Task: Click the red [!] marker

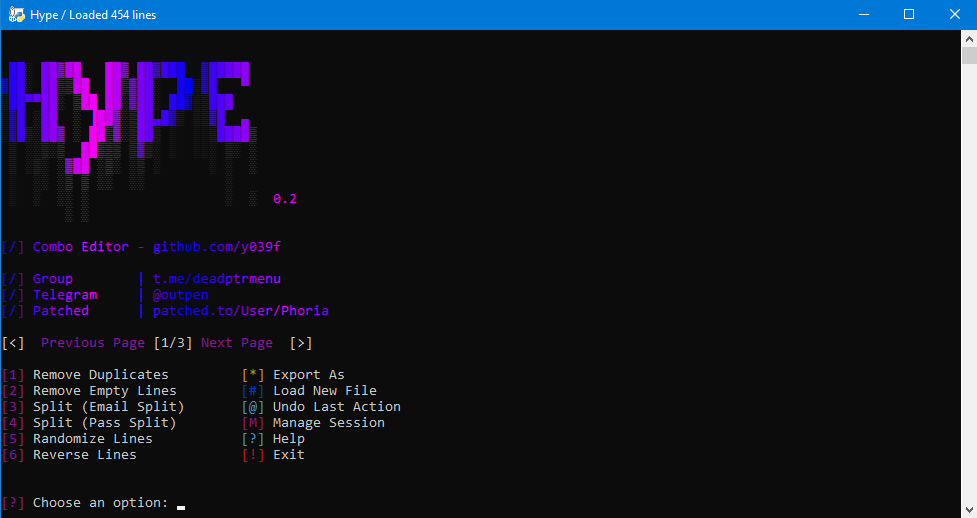Action: tap(253, 454)
